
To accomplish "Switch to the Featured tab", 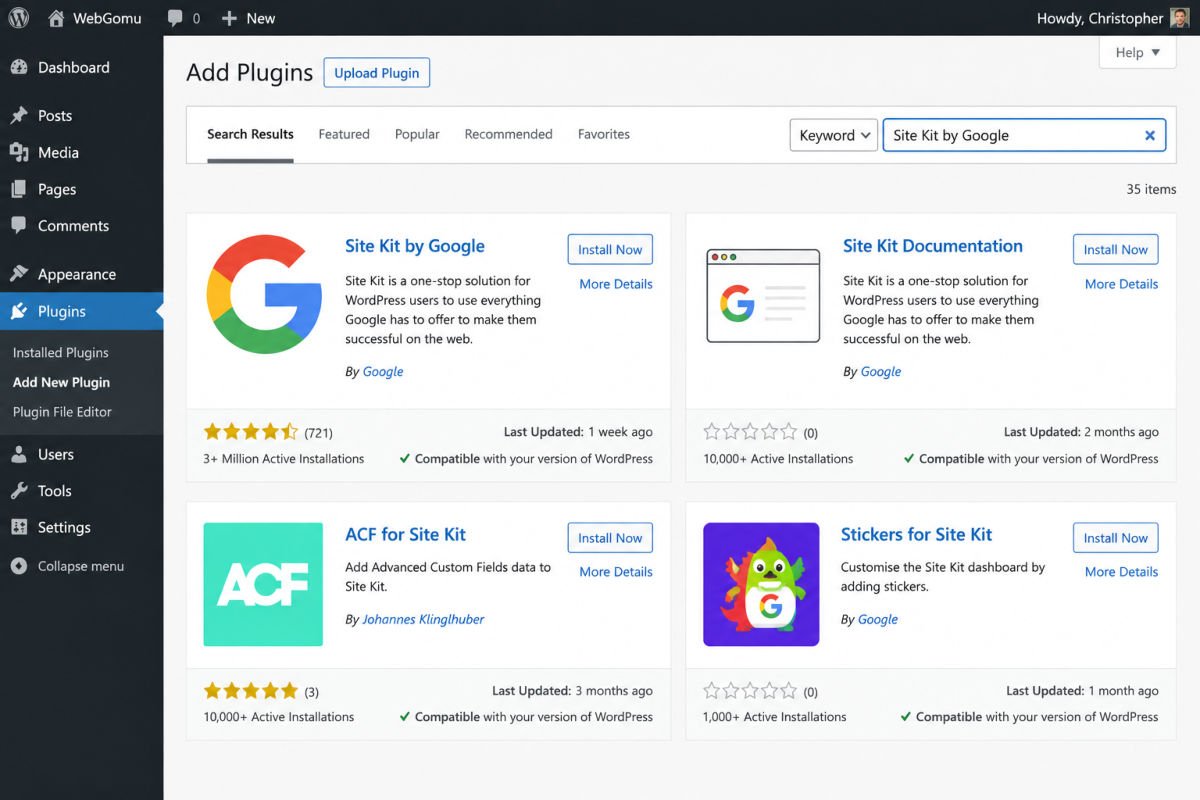I will [x=344, y=134].
